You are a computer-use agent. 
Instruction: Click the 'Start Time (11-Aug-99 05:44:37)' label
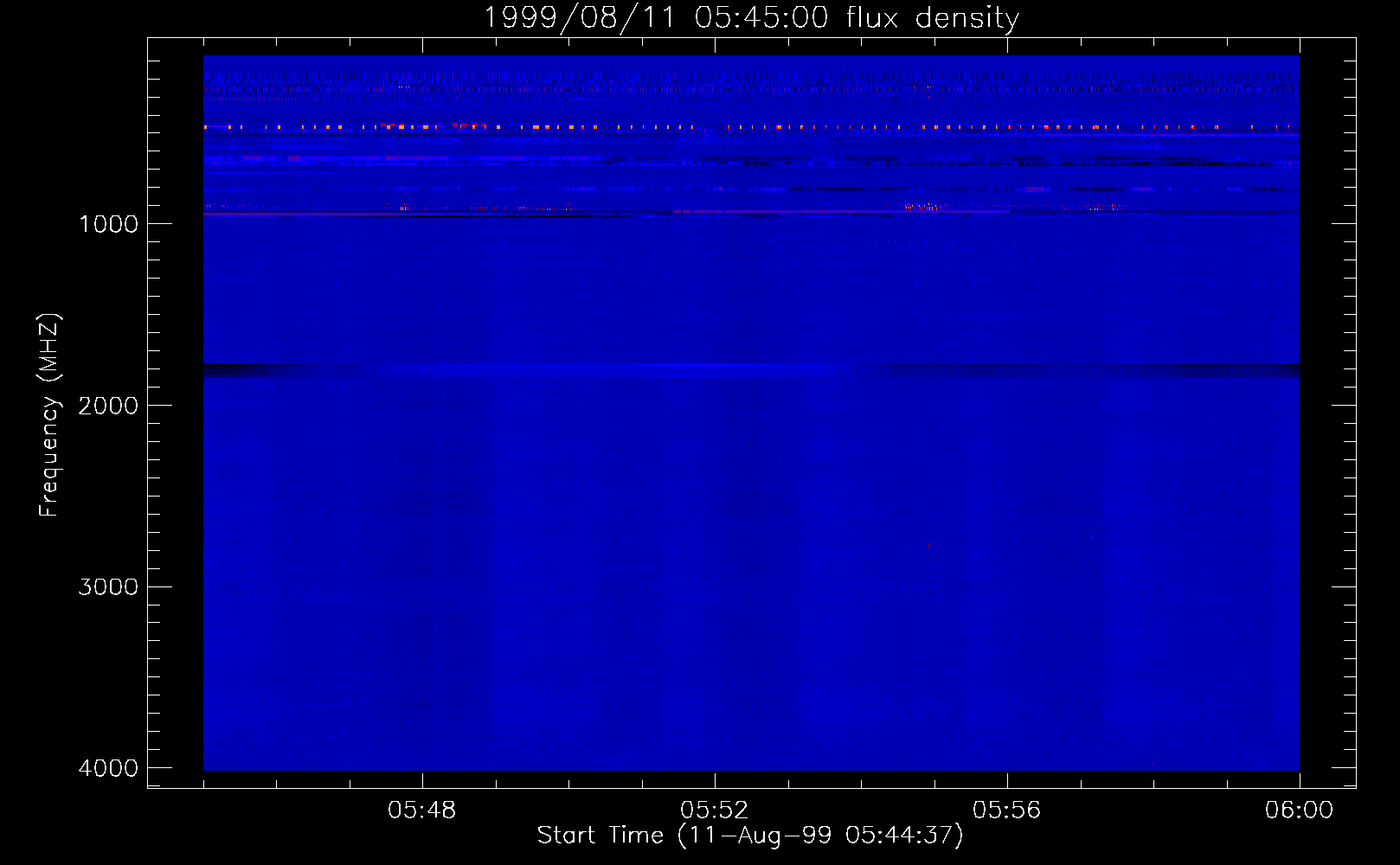750,836
